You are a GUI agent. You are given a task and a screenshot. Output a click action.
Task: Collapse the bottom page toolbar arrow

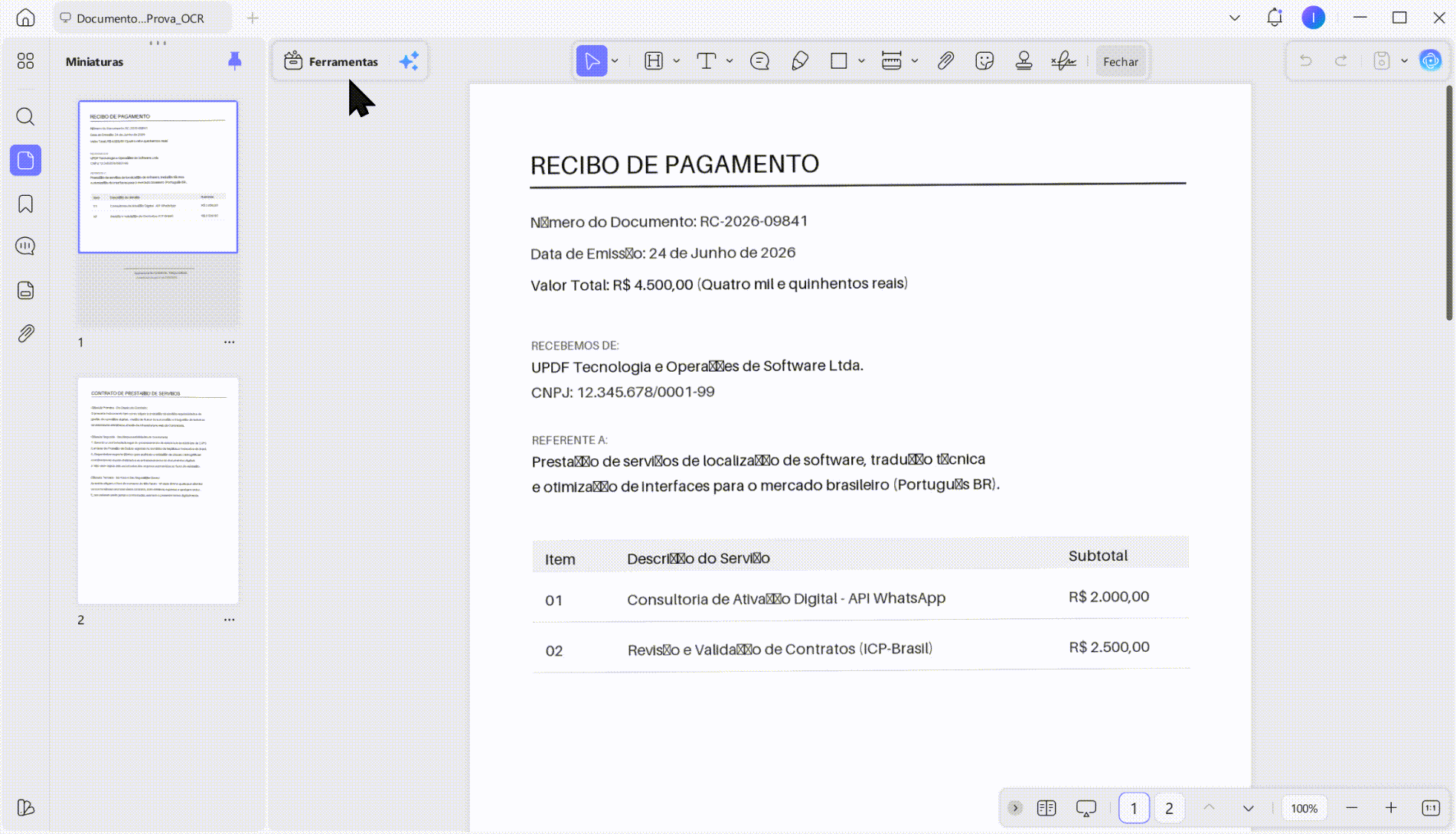(1015, 808)
